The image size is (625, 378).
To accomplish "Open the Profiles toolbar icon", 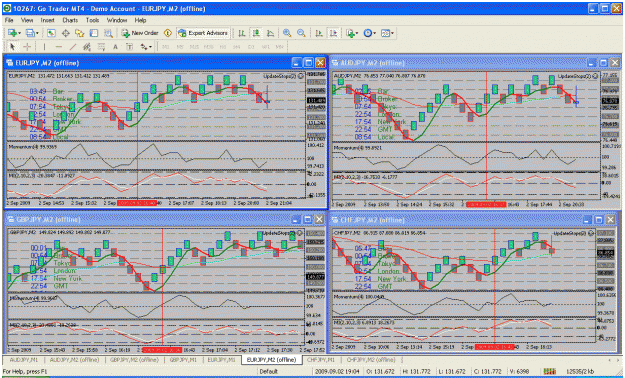I will tap(30, 33).
